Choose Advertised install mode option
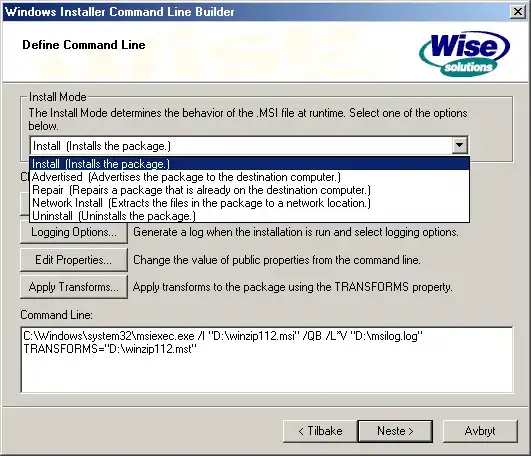 click(x=250, y=177)
